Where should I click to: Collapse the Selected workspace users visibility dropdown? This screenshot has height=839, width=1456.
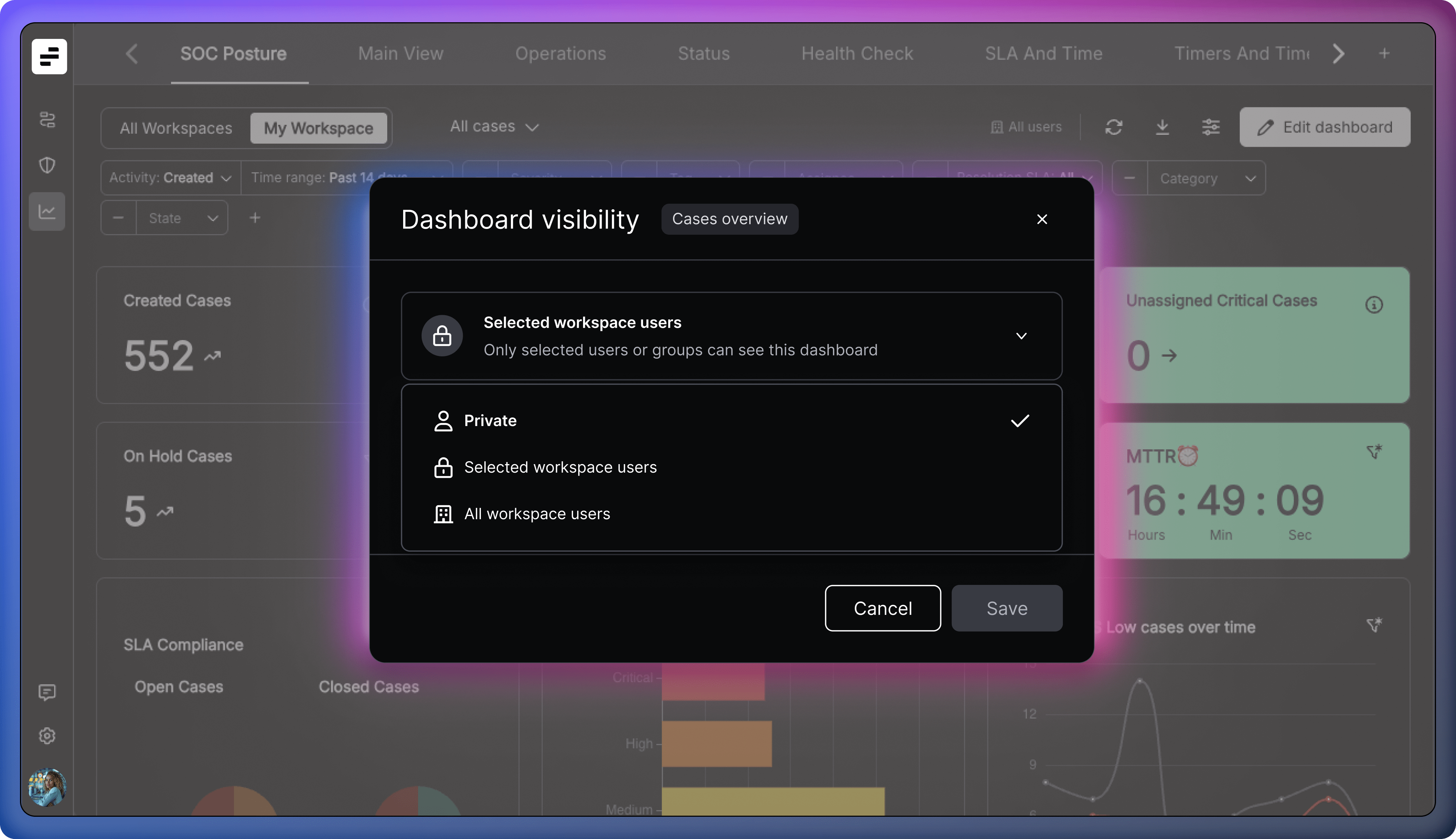tap(1021, 336)
